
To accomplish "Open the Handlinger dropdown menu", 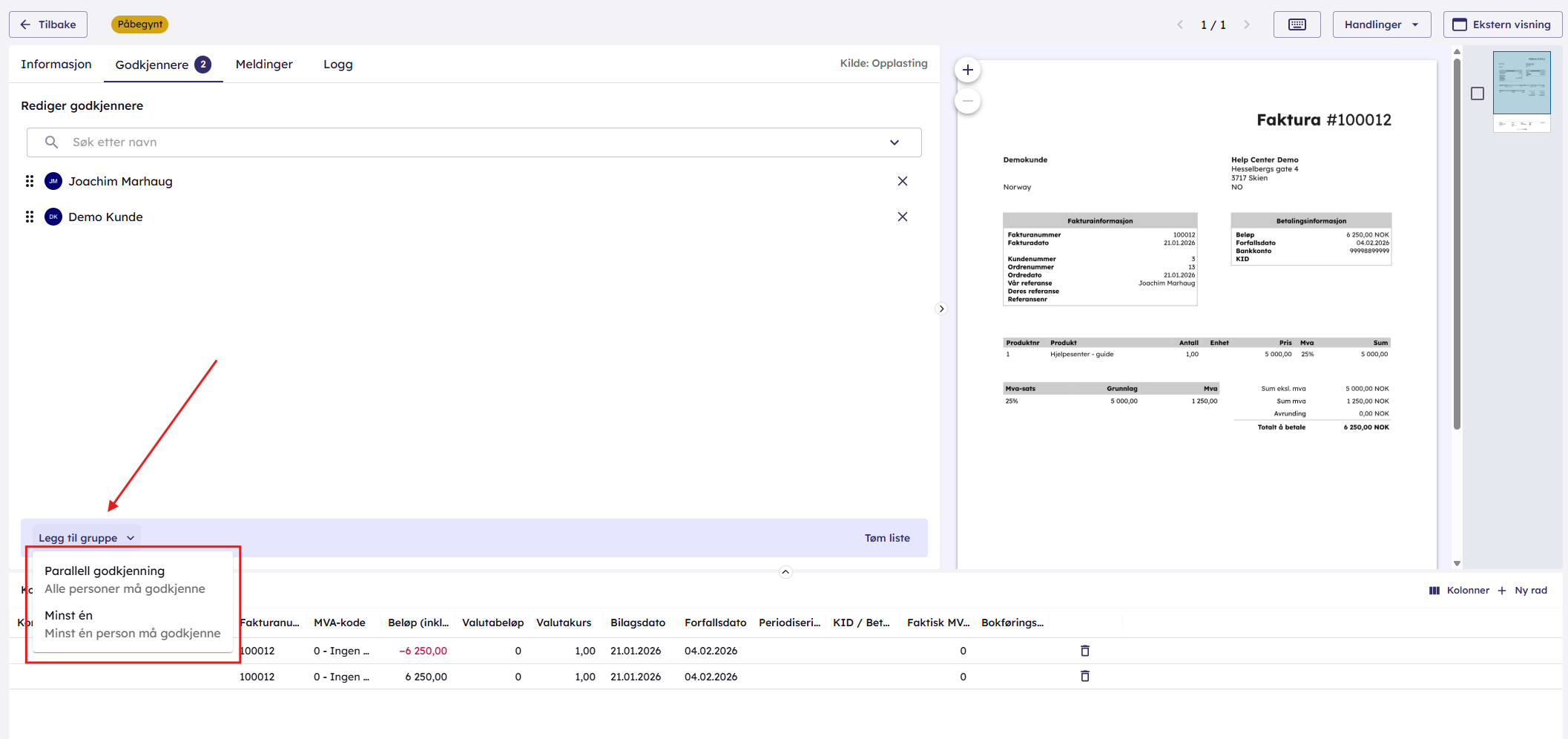I will point(1381,24).
